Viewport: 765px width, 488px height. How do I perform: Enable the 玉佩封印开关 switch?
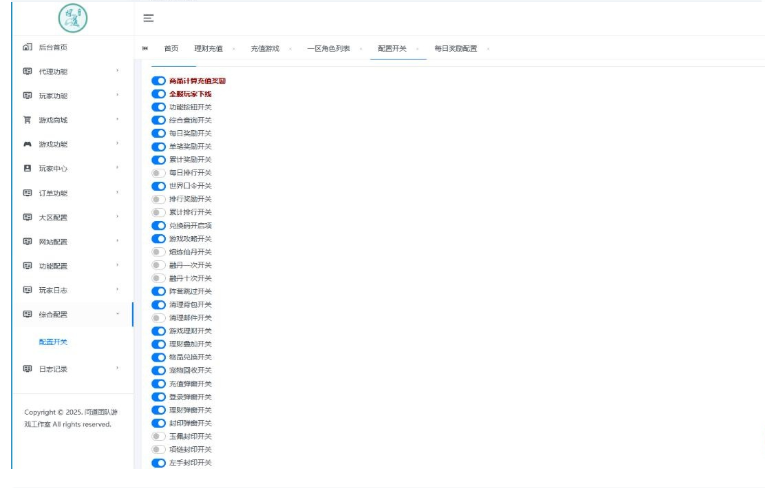[x=159, y=436]
